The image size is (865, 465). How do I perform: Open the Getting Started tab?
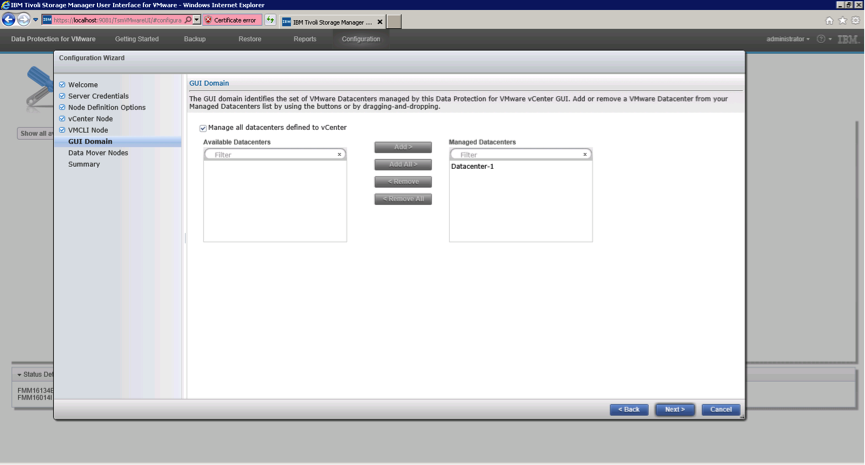pyautogui.click(x=137, y=39)
